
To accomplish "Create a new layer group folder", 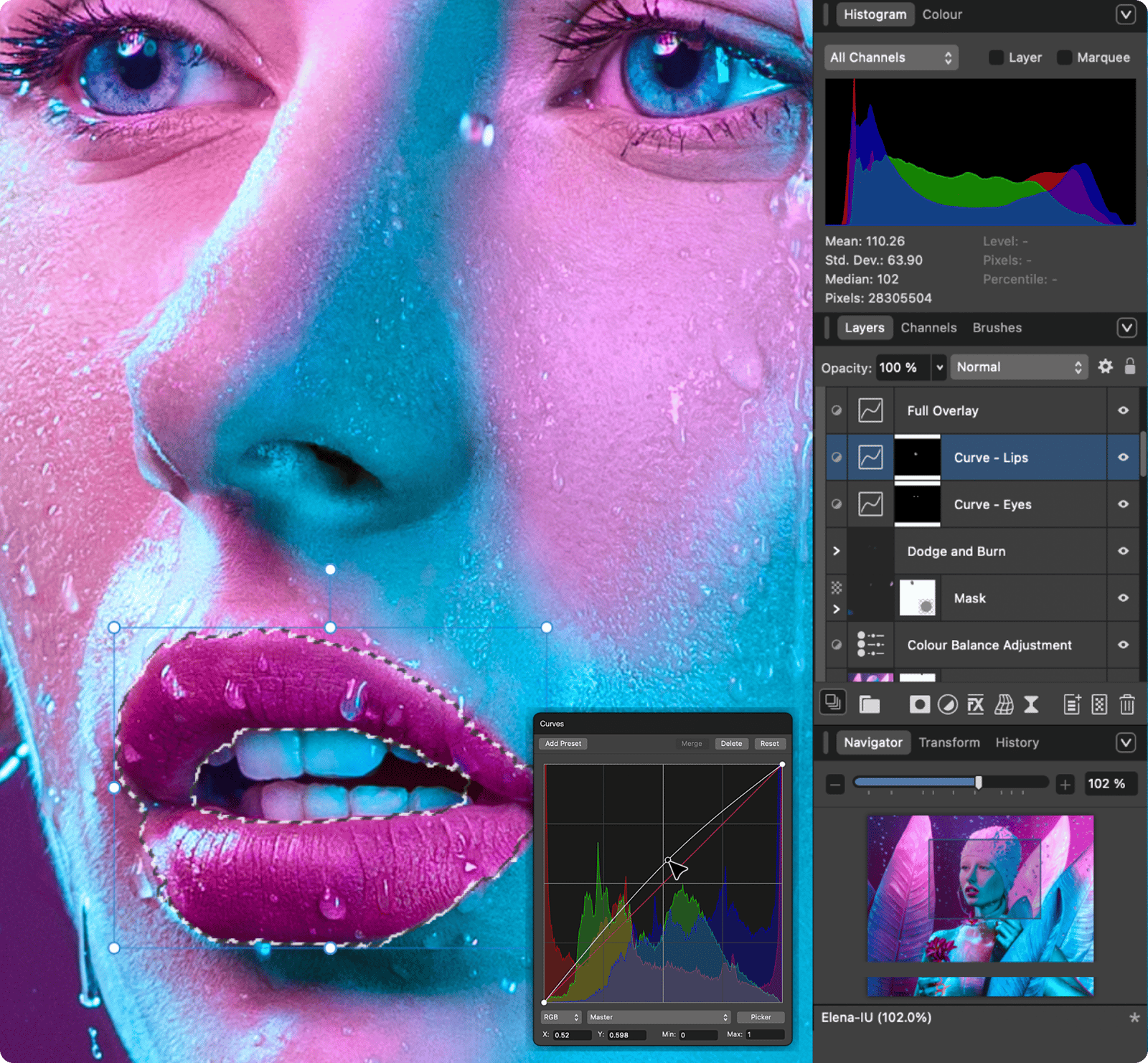I will [x=870, y=704].
